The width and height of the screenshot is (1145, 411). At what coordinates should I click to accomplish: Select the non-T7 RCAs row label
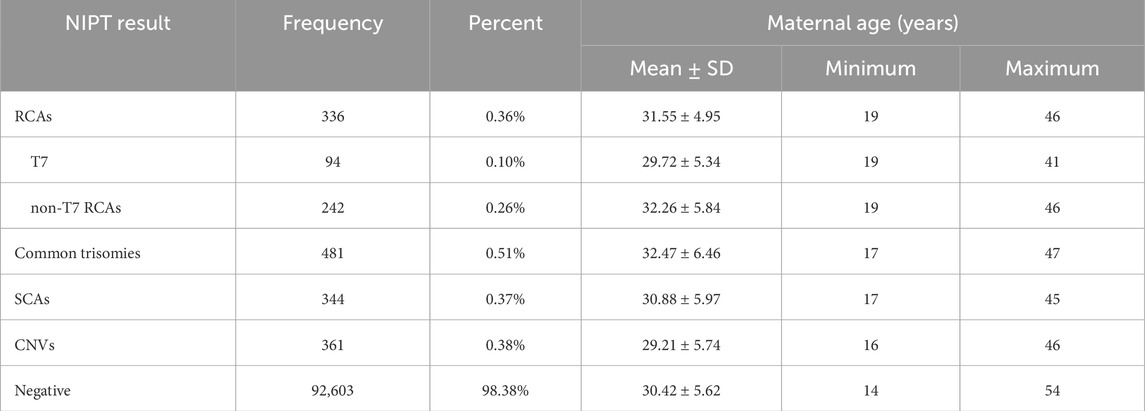[74, 207]
